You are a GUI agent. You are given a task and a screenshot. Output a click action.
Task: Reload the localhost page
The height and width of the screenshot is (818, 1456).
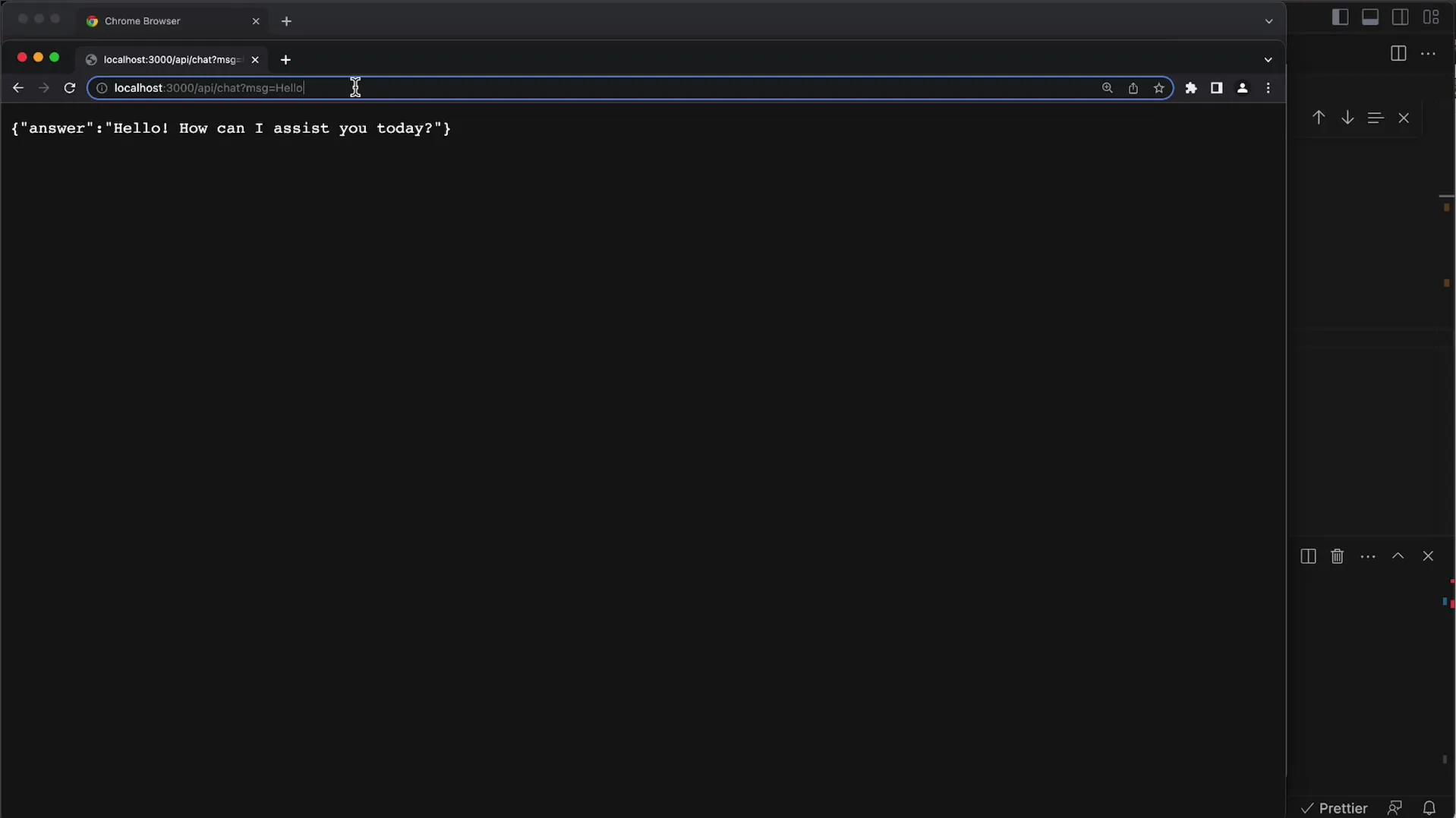(70, 88)
